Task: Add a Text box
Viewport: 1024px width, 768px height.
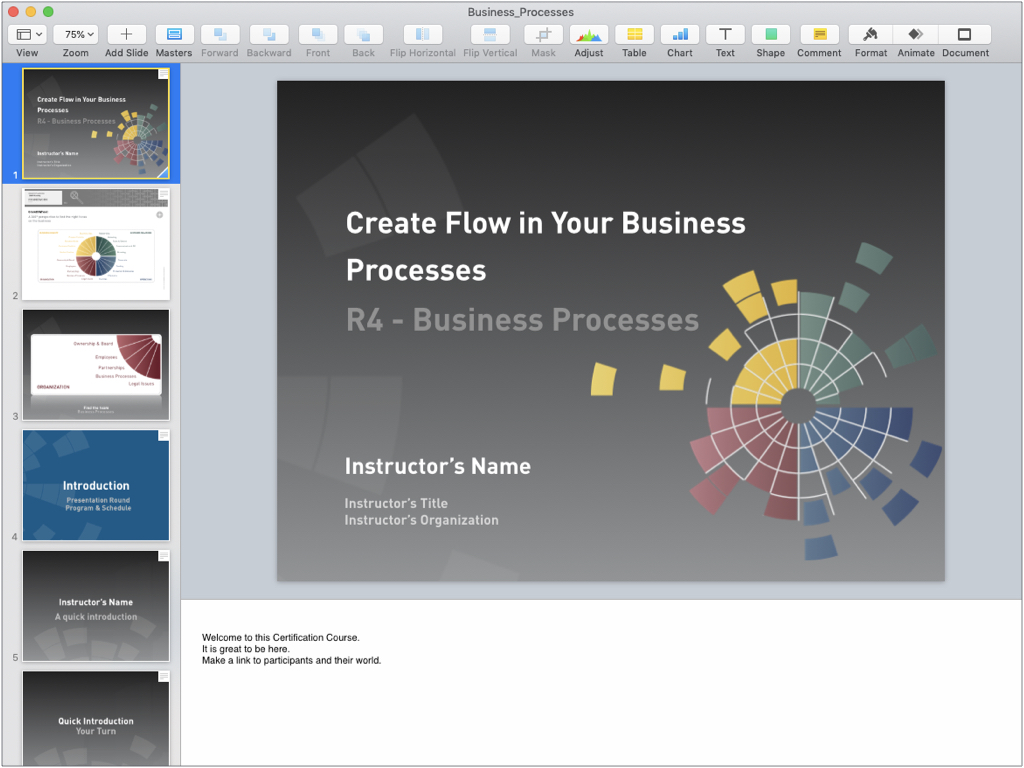Action: (725, 35)
